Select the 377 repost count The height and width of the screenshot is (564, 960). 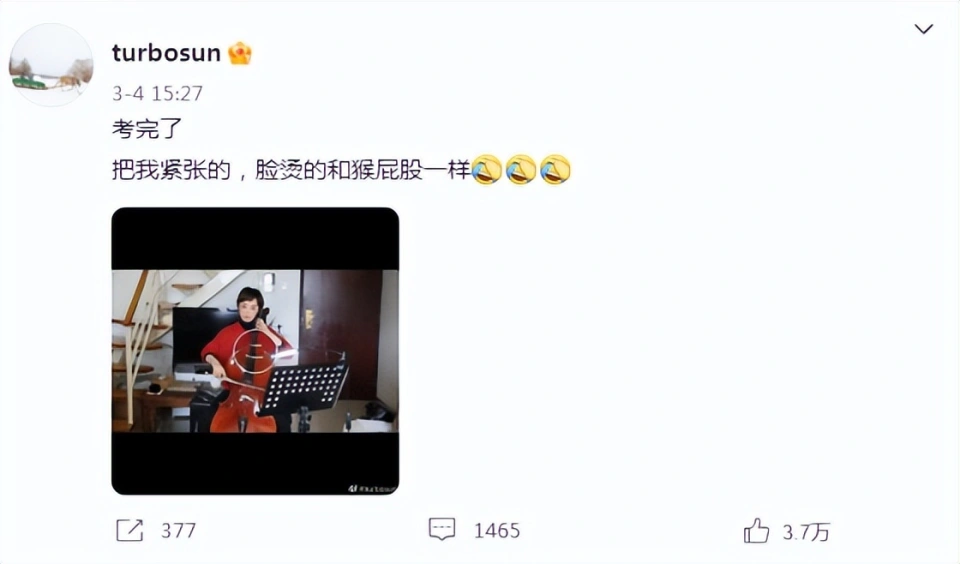click(x=178, y=530)
